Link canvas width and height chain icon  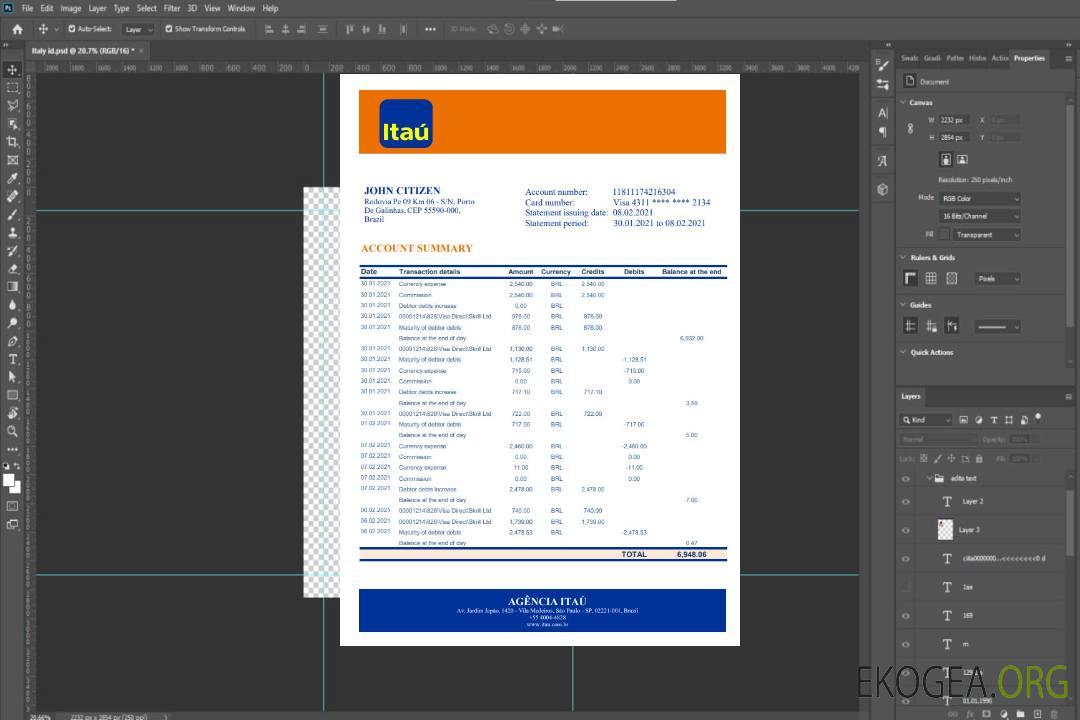911,128
